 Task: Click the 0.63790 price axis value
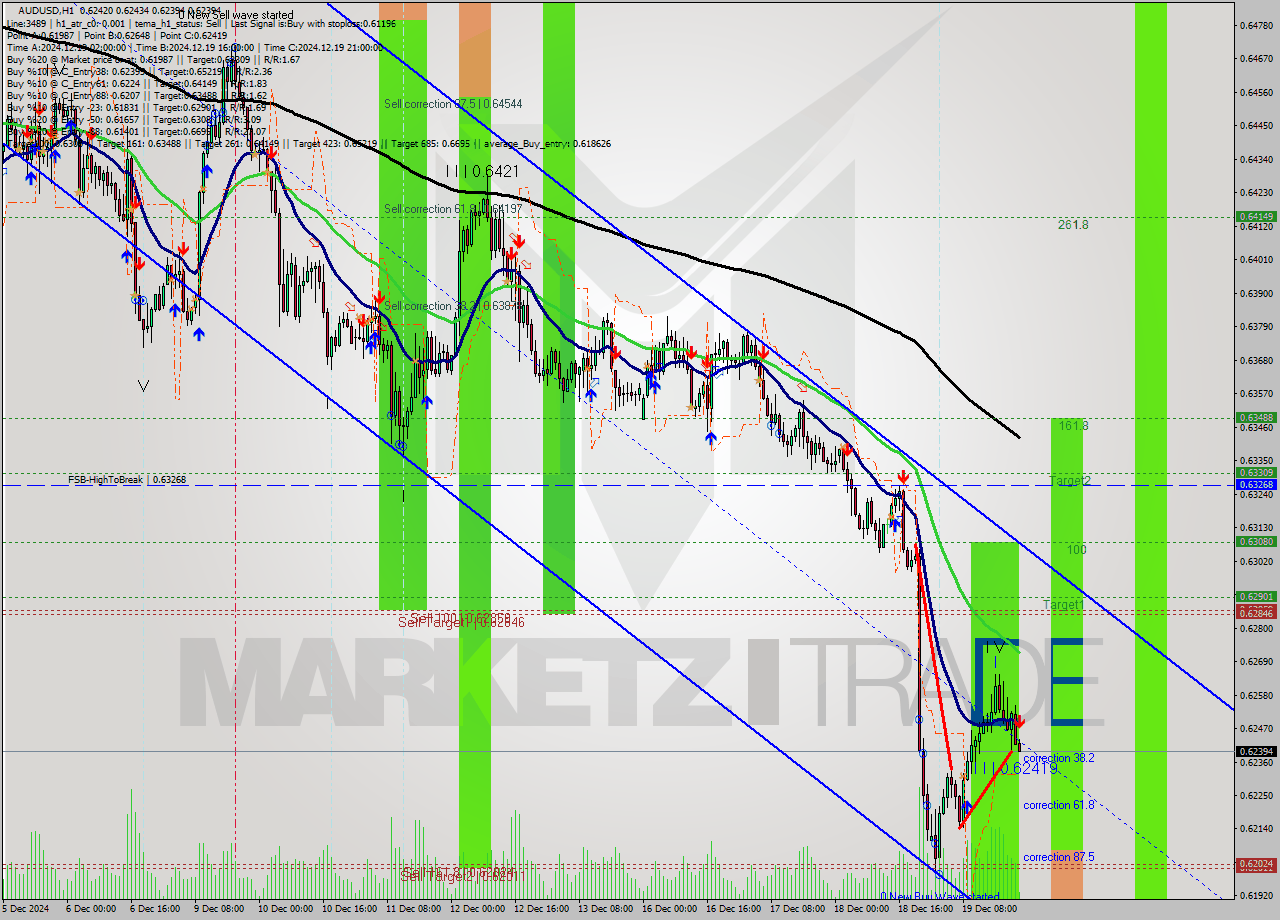point(1256,326)
